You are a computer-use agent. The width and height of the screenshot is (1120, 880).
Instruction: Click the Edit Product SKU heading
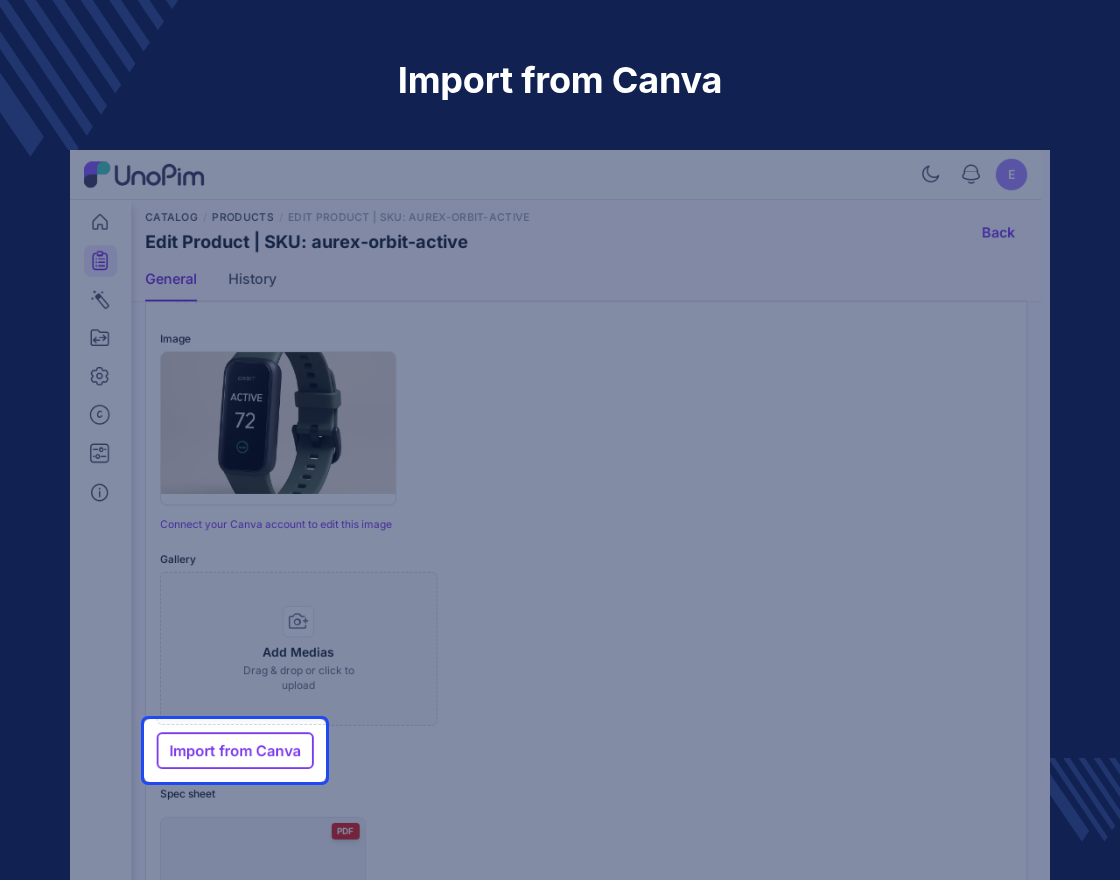[x=306, y=242]
